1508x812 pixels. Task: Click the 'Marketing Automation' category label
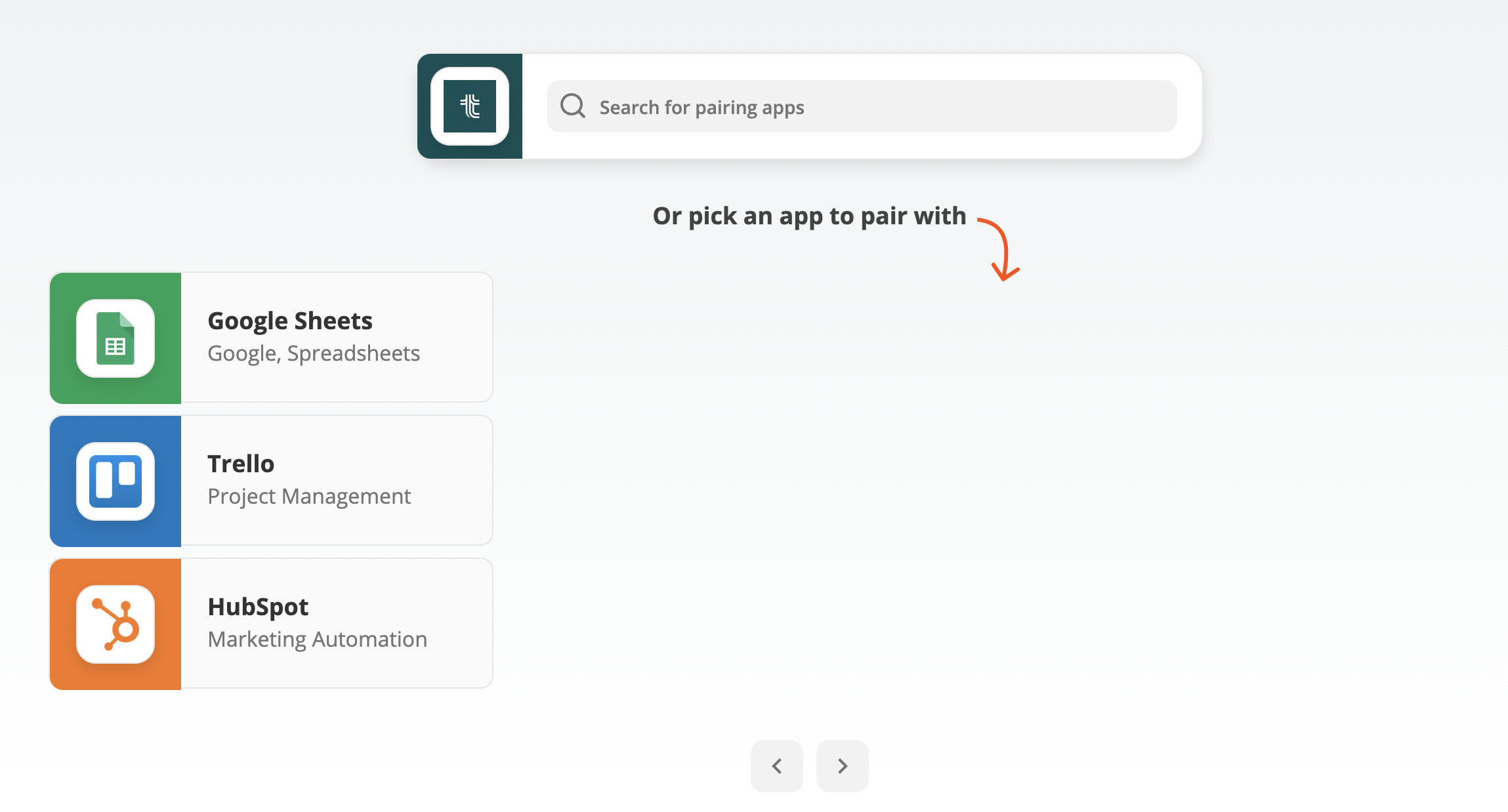click(318, 639)
